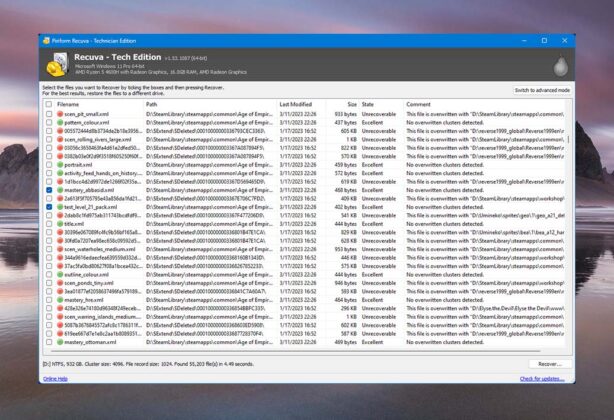Uncheck the test_level_21_pack.xml checkbox

[x=49, y=205]
